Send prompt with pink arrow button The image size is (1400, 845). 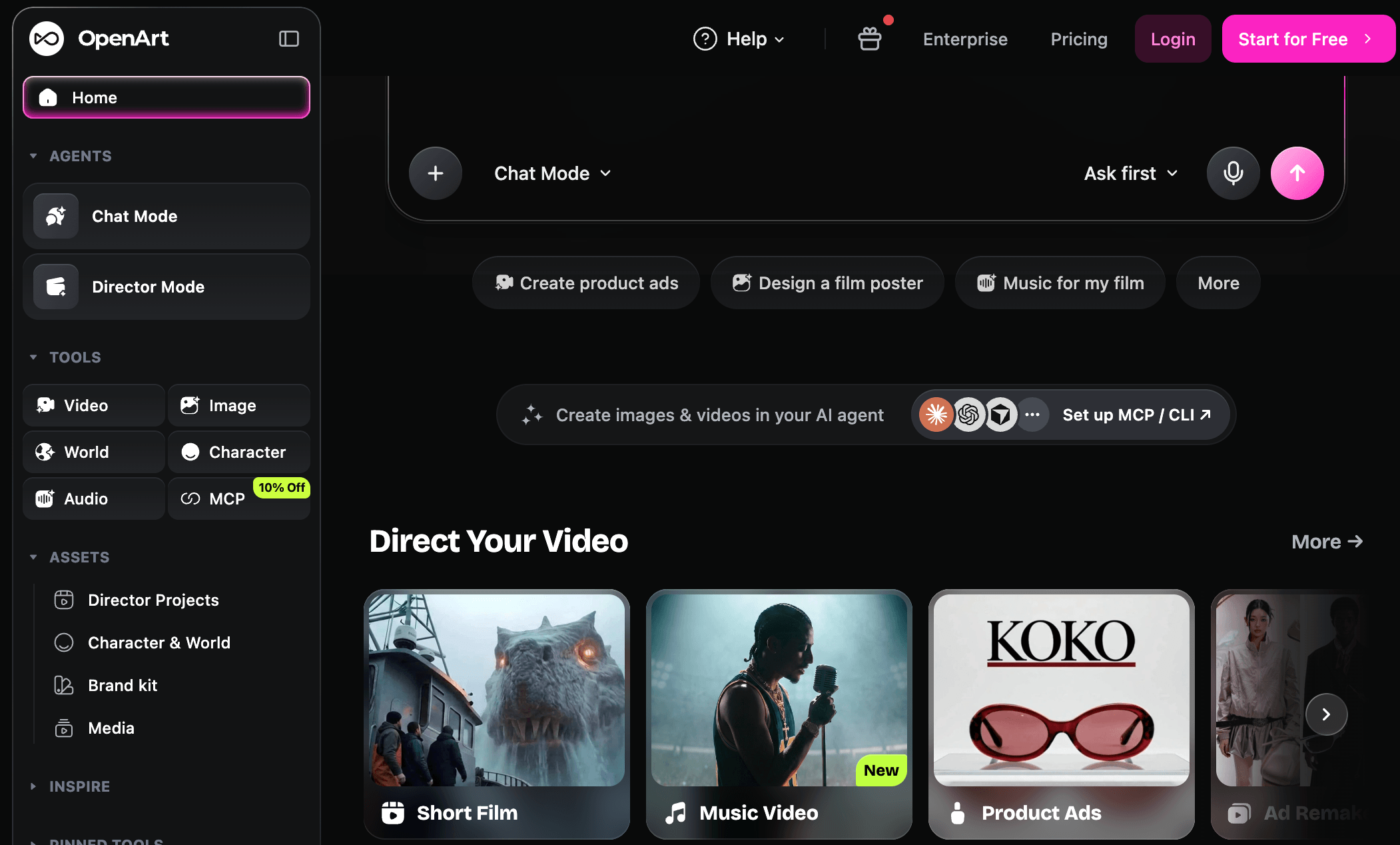pos(1297,173)
